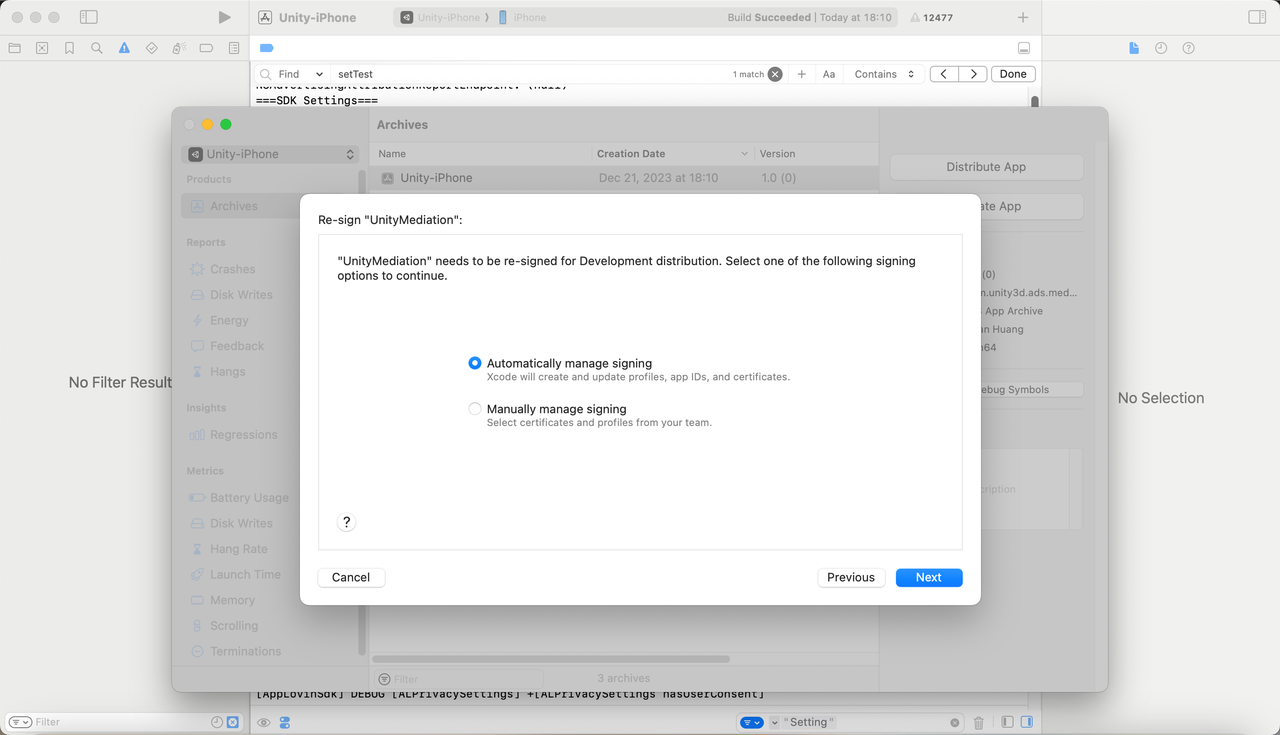Clear the search with the X button

(x=775, y=74)
